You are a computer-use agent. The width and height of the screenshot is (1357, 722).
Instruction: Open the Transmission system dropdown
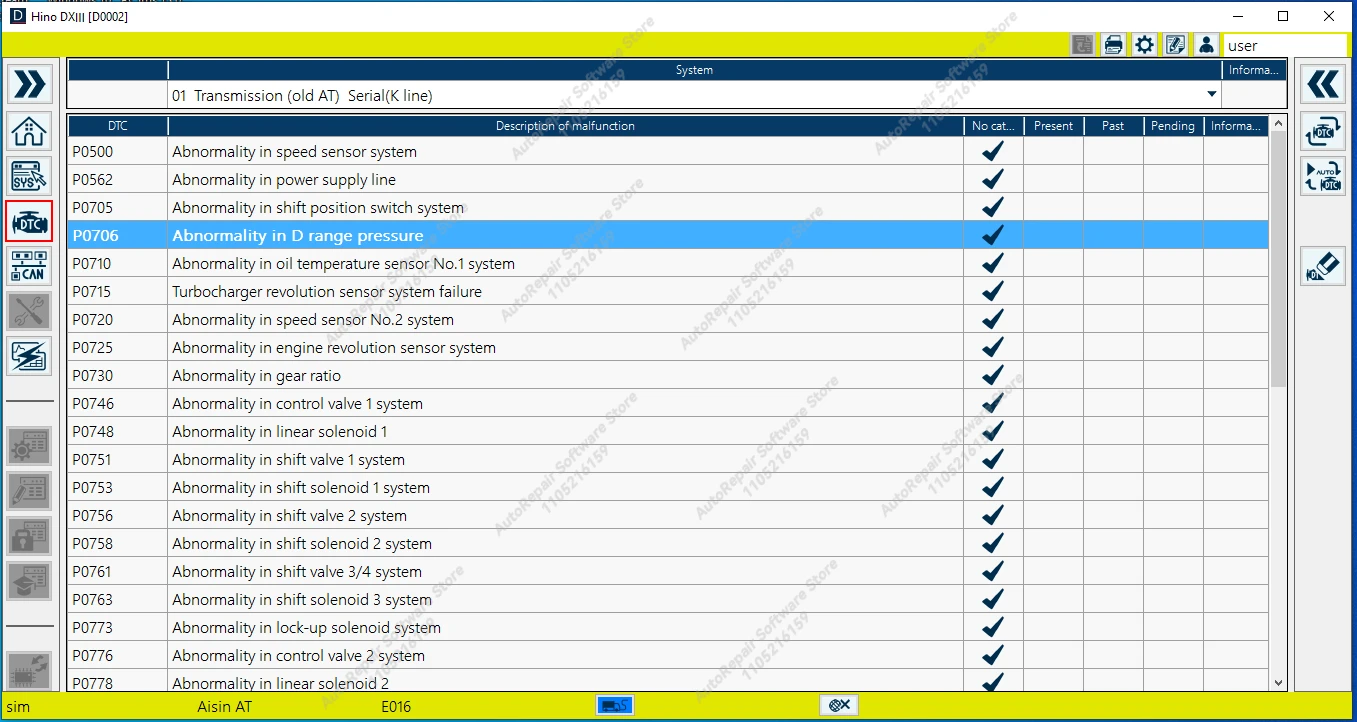(x=1211, y=94)
